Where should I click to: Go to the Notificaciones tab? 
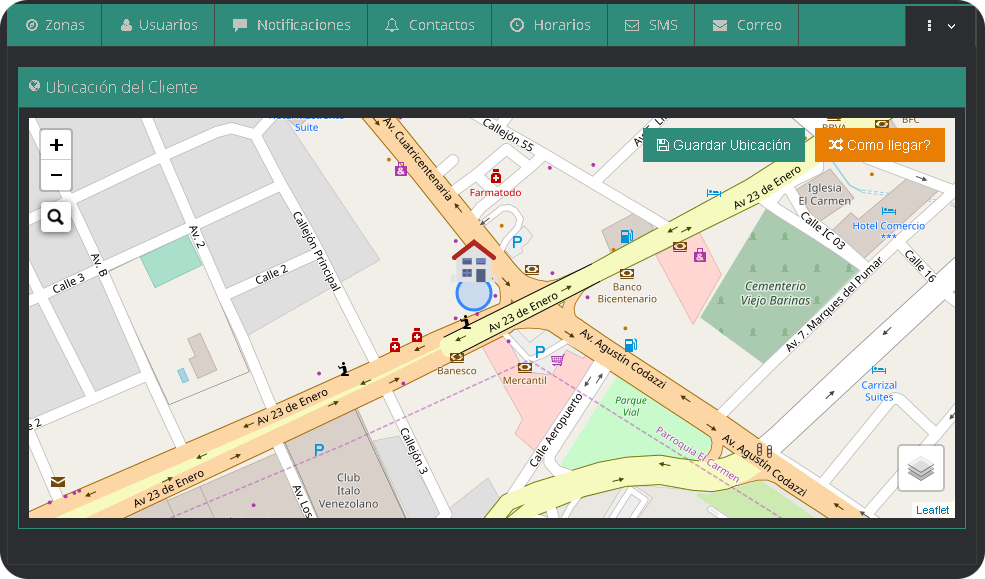point(291,25)
